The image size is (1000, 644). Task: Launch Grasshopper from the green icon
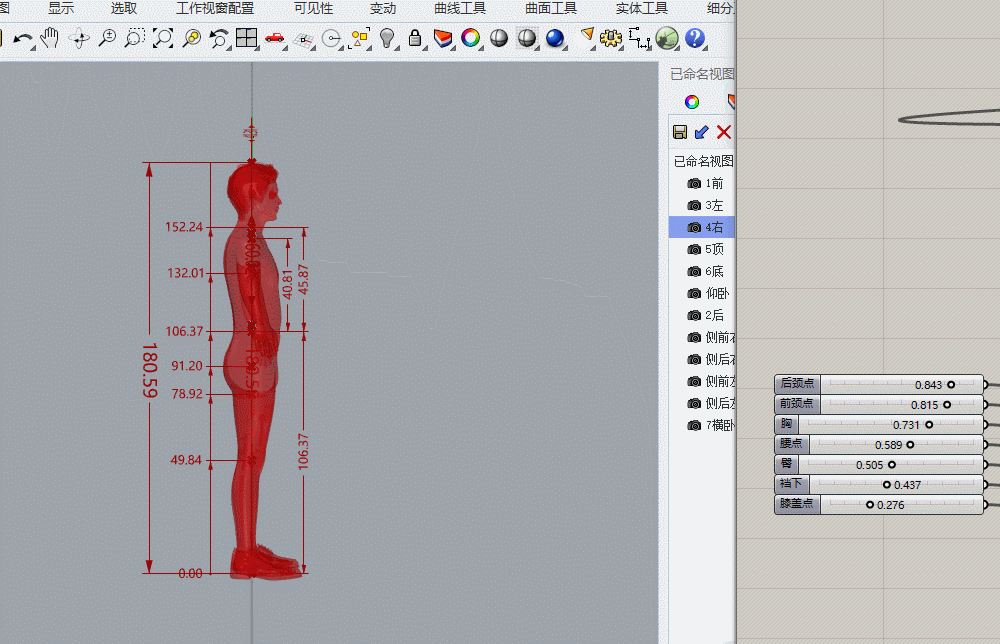click(667, 39)
